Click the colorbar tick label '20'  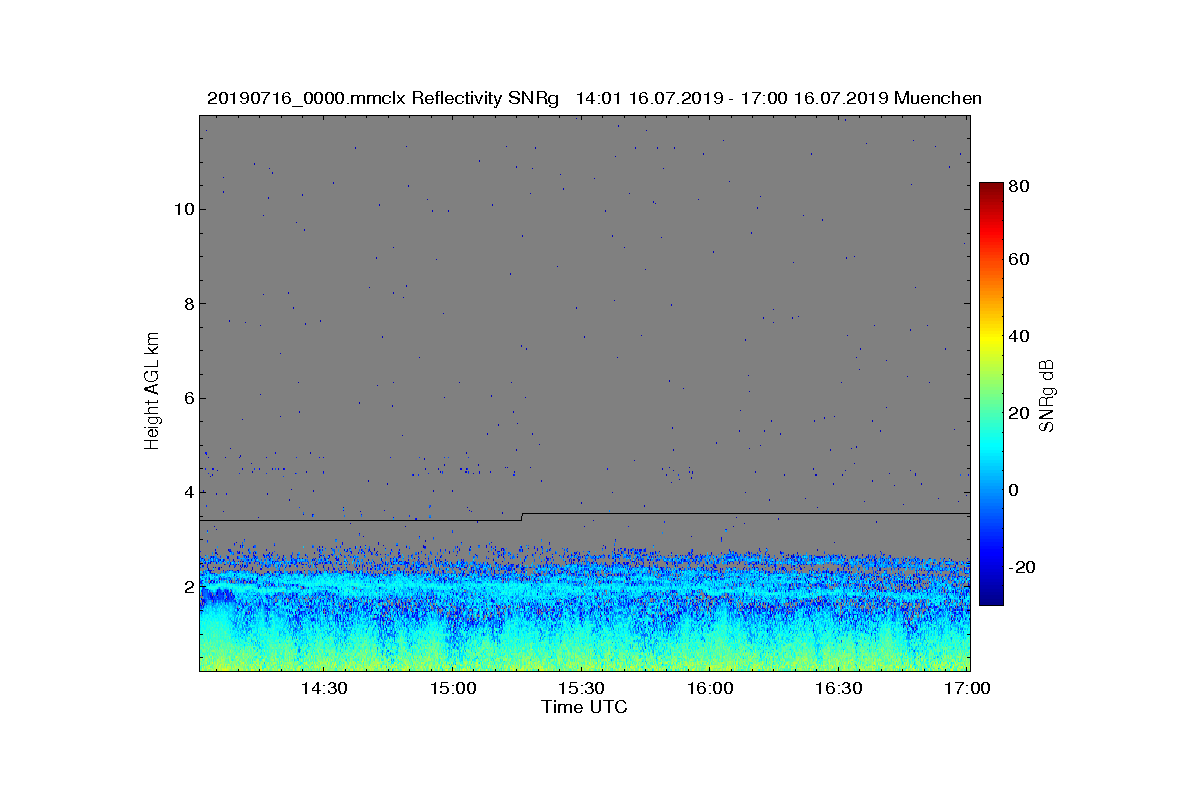click(1020, 414)
